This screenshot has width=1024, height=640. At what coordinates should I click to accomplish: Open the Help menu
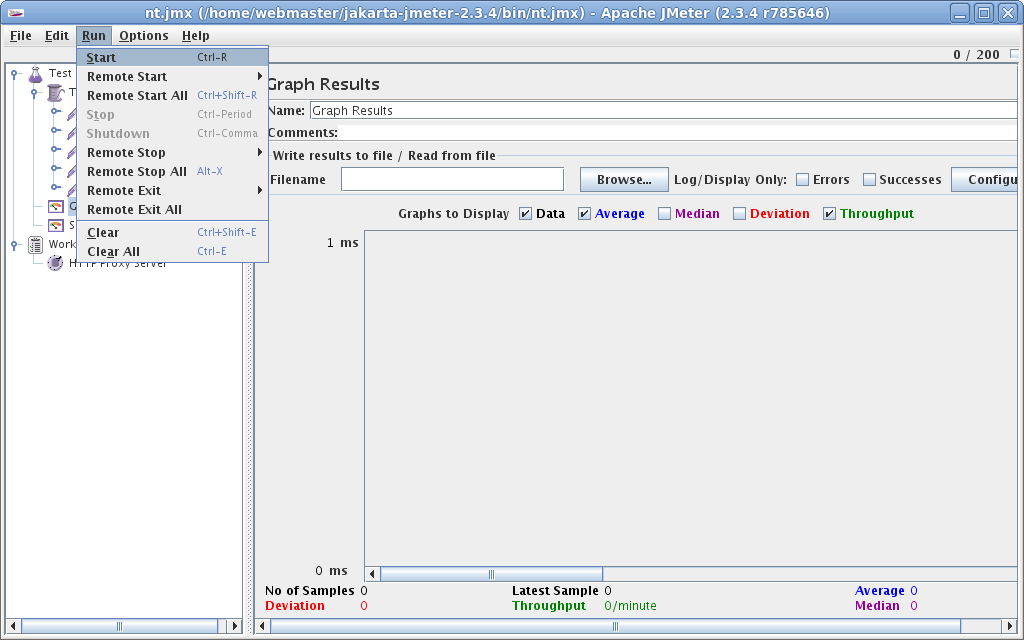click(196, 36)
